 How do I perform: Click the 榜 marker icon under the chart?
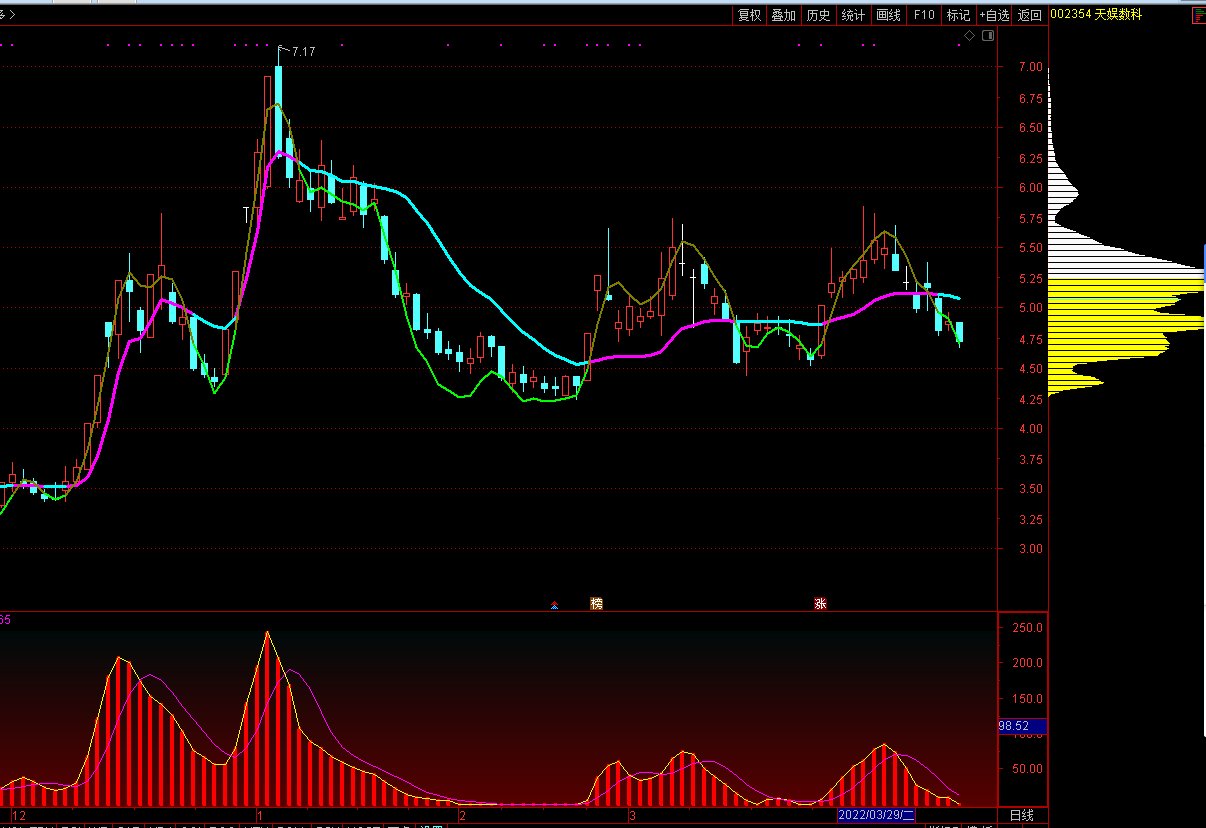(x=597, y=603)
